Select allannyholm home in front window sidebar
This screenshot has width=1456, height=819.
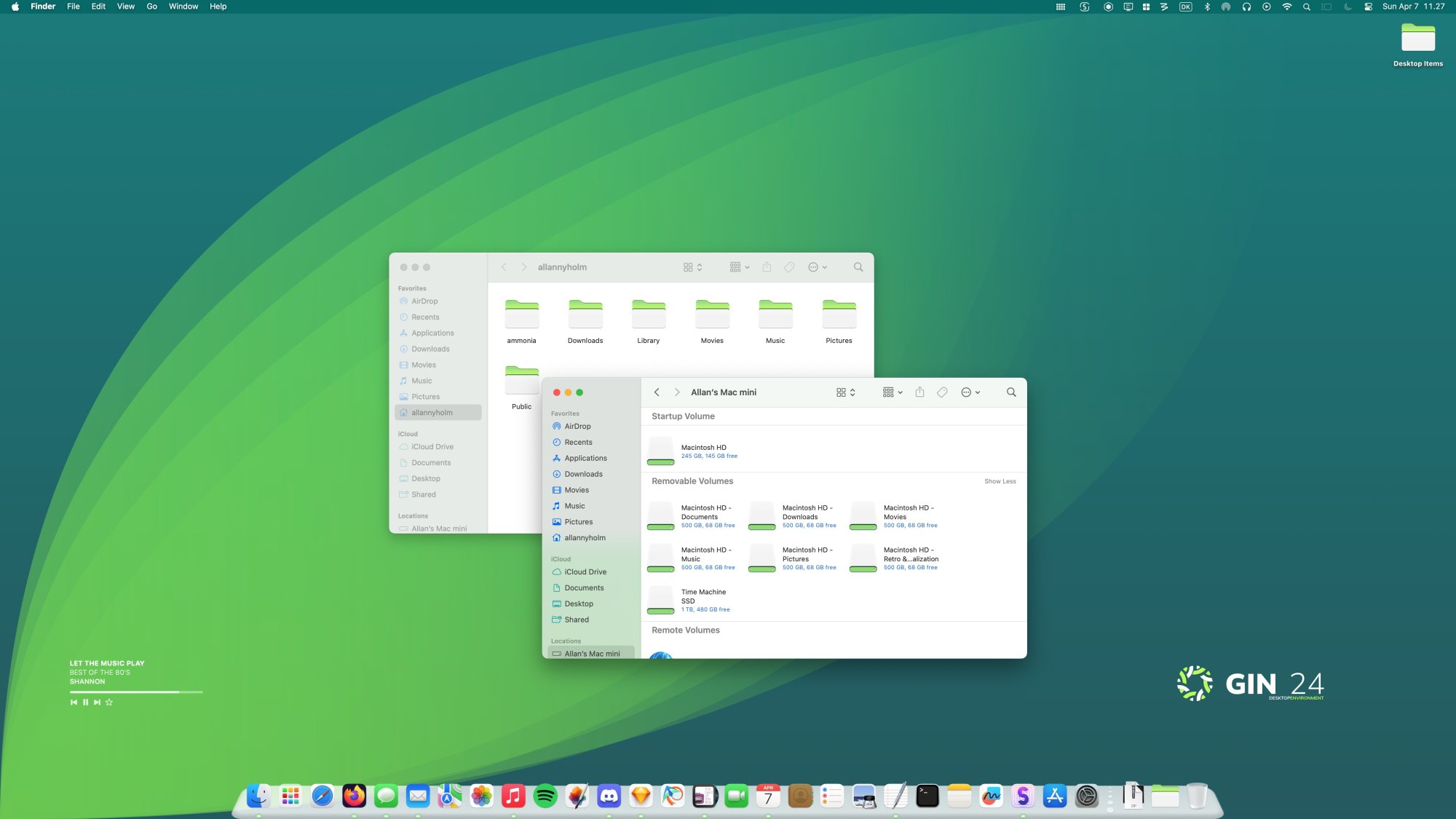point(591,538)
